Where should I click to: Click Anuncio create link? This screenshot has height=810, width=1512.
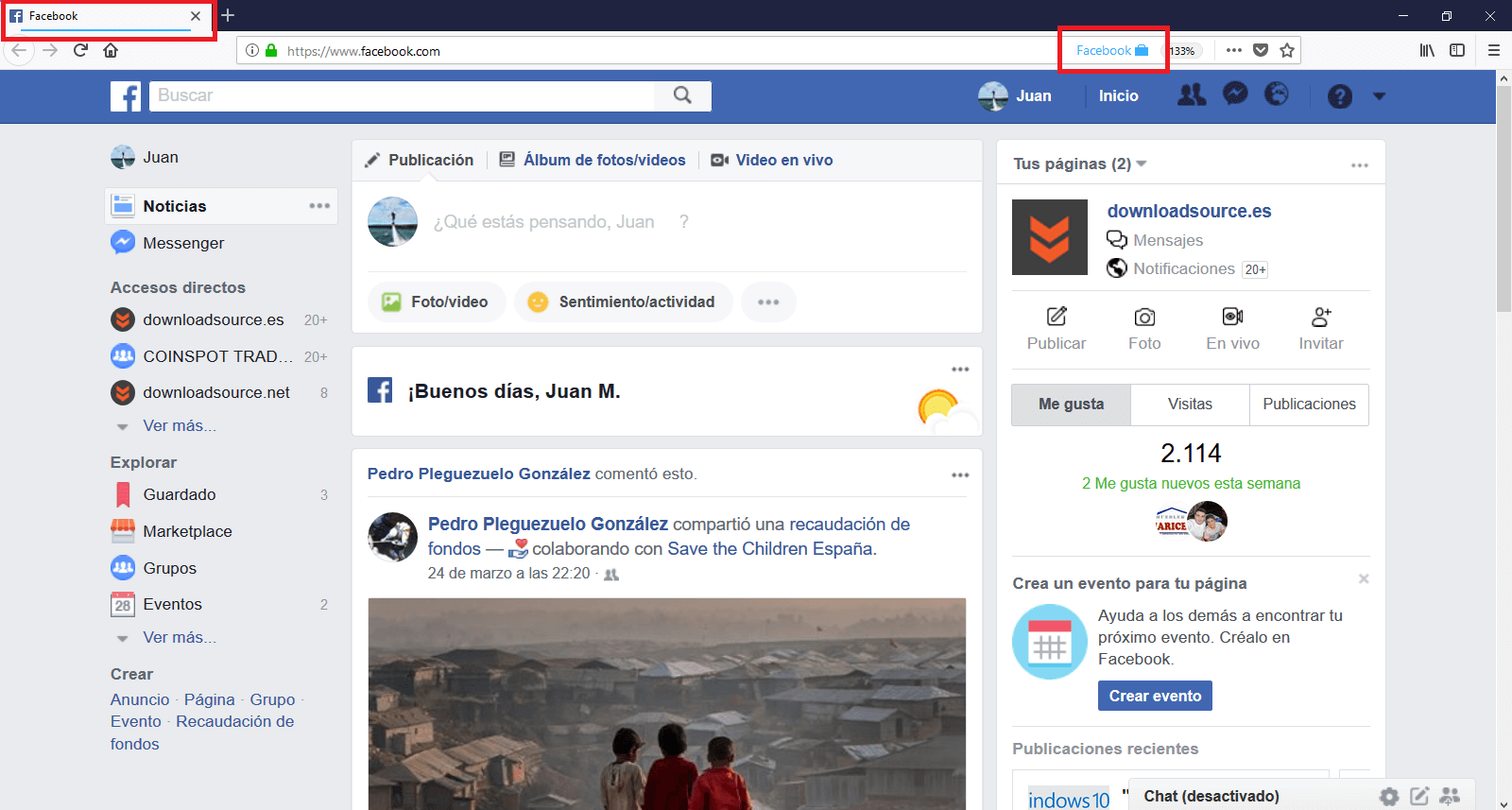pyautogui.click(x=140, y=699)
